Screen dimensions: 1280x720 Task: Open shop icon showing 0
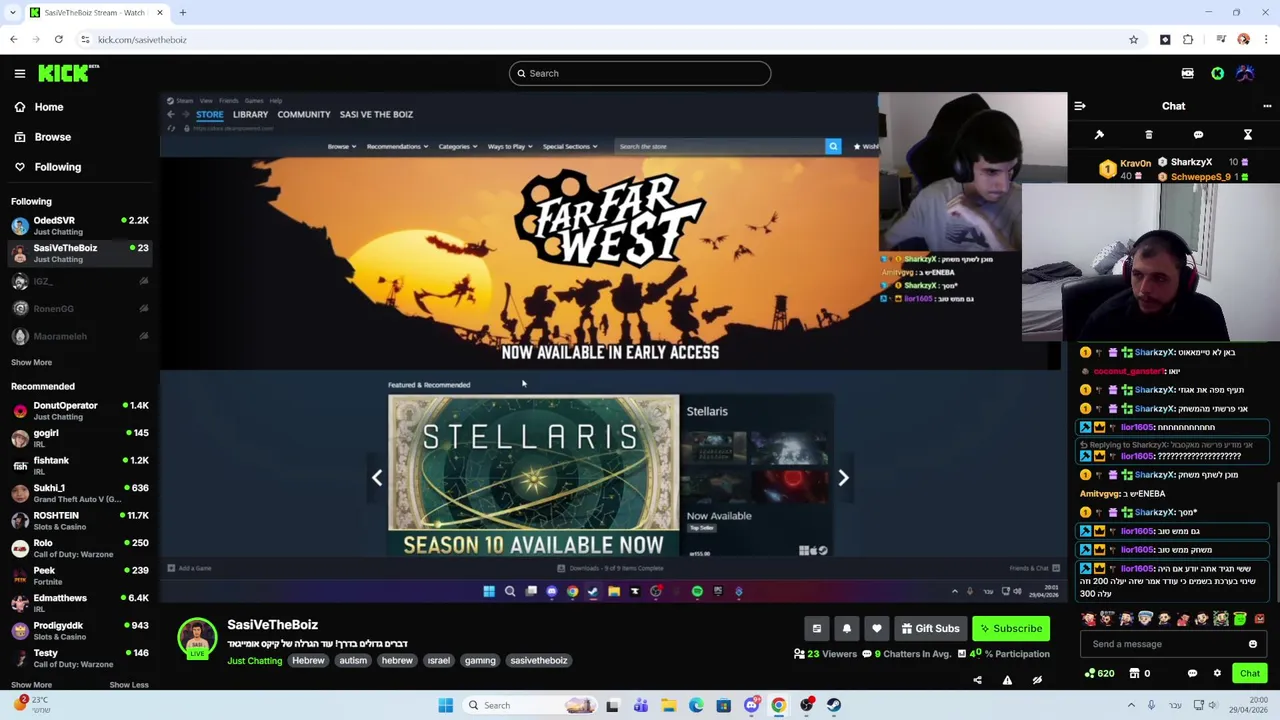coord(1140,673)
